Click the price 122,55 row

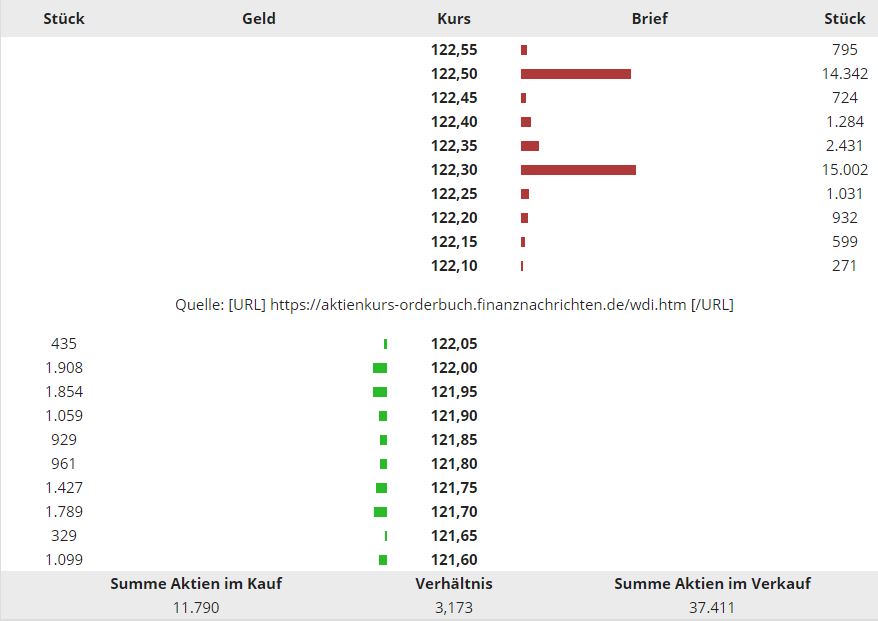point(454,49)
